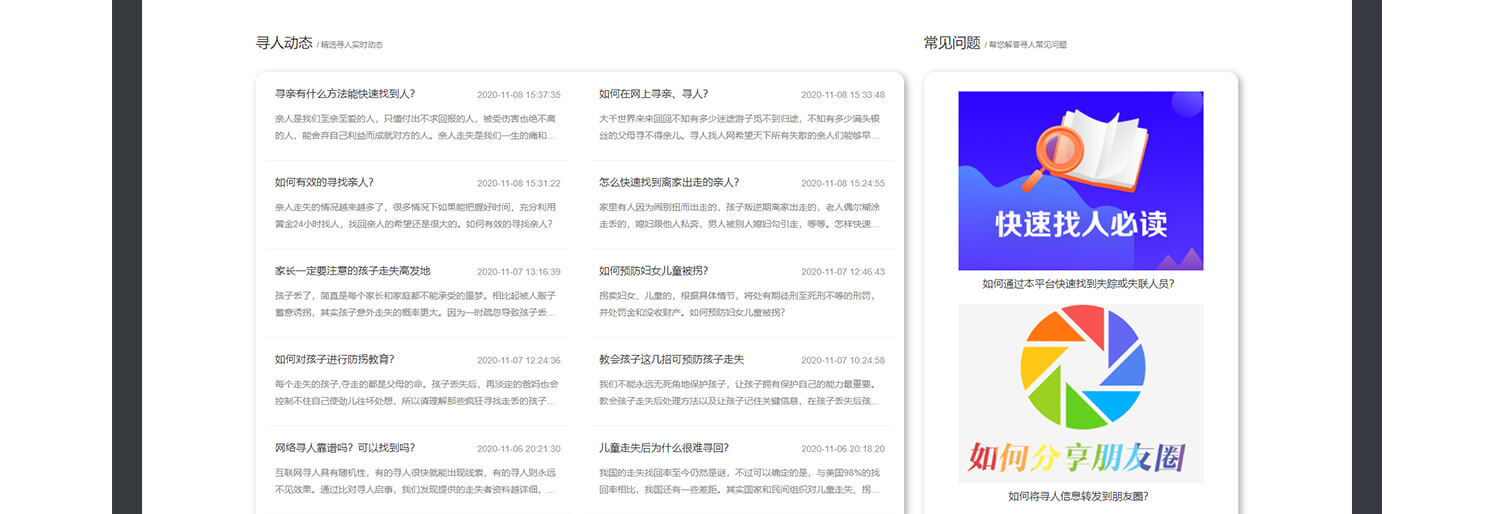
Task: Click summary starting 每个走失的孩子
Action: tap(415, 392)
